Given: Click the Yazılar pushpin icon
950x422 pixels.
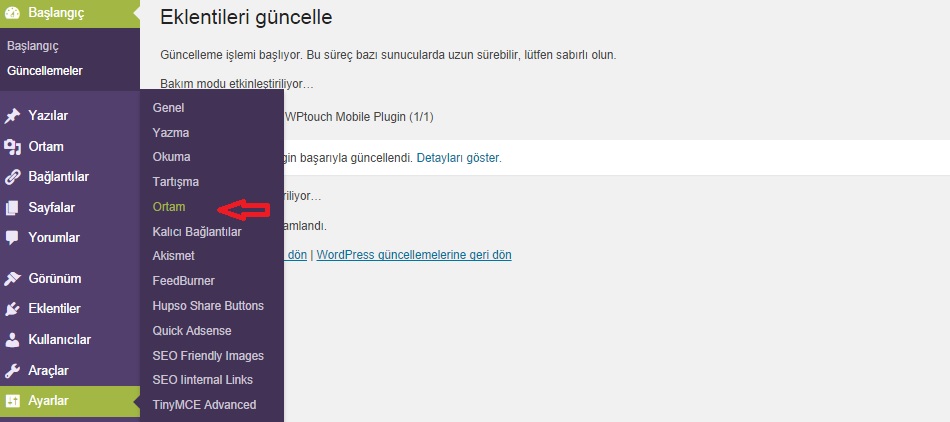Looking at the screenshot, I should pos(12,116).
